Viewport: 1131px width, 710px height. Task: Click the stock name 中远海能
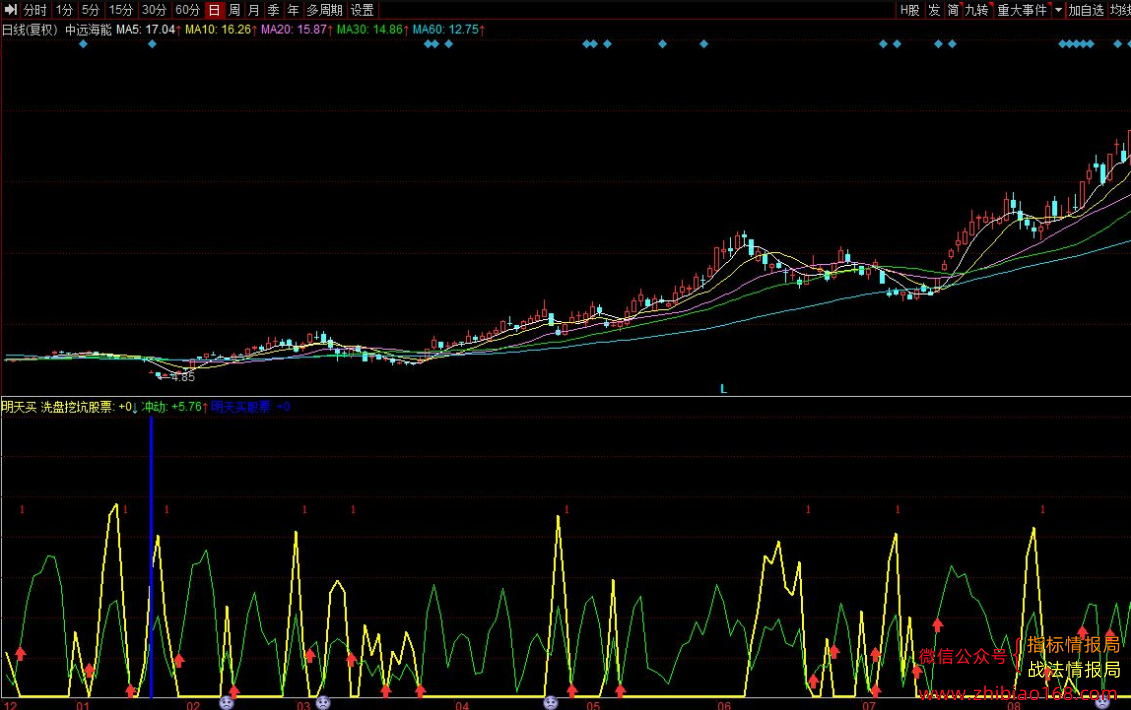tap(88, 30)
